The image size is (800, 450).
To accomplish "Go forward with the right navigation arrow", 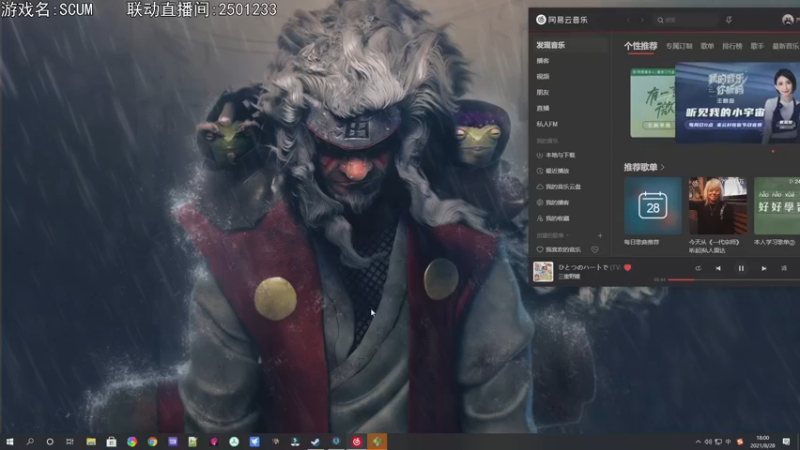I will [x=642, y=20].
